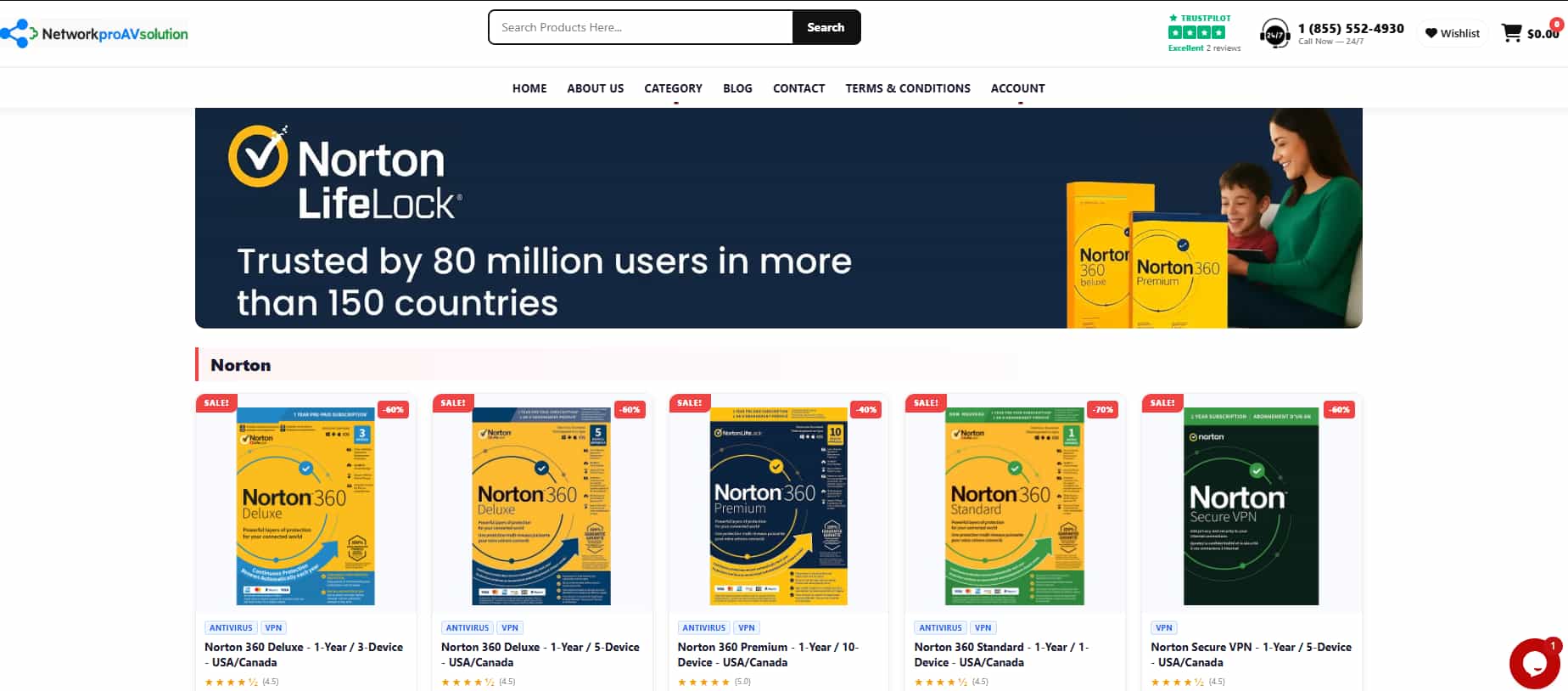The width and height of the screenshot is (1568, 691).
Task: Click the NetworkproAVsolution logo
Action: click(x=94, y=34)
